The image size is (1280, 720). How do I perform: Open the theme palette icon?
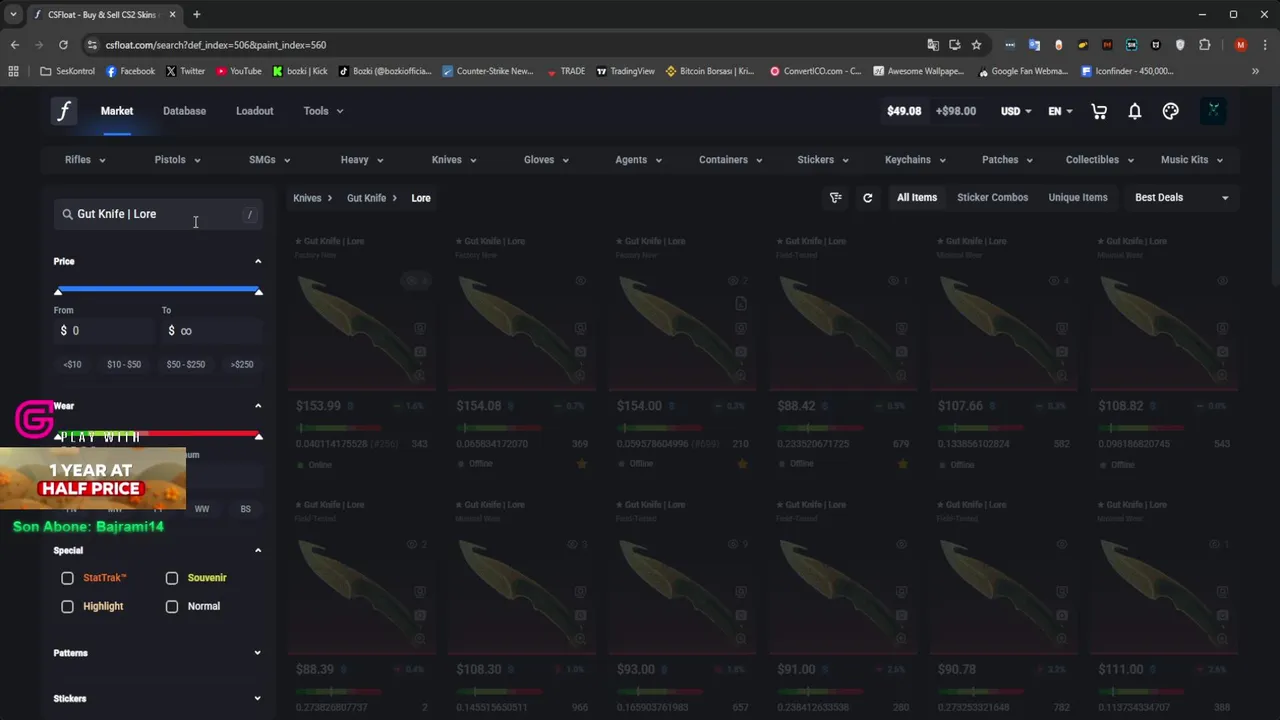point(1171,111)
